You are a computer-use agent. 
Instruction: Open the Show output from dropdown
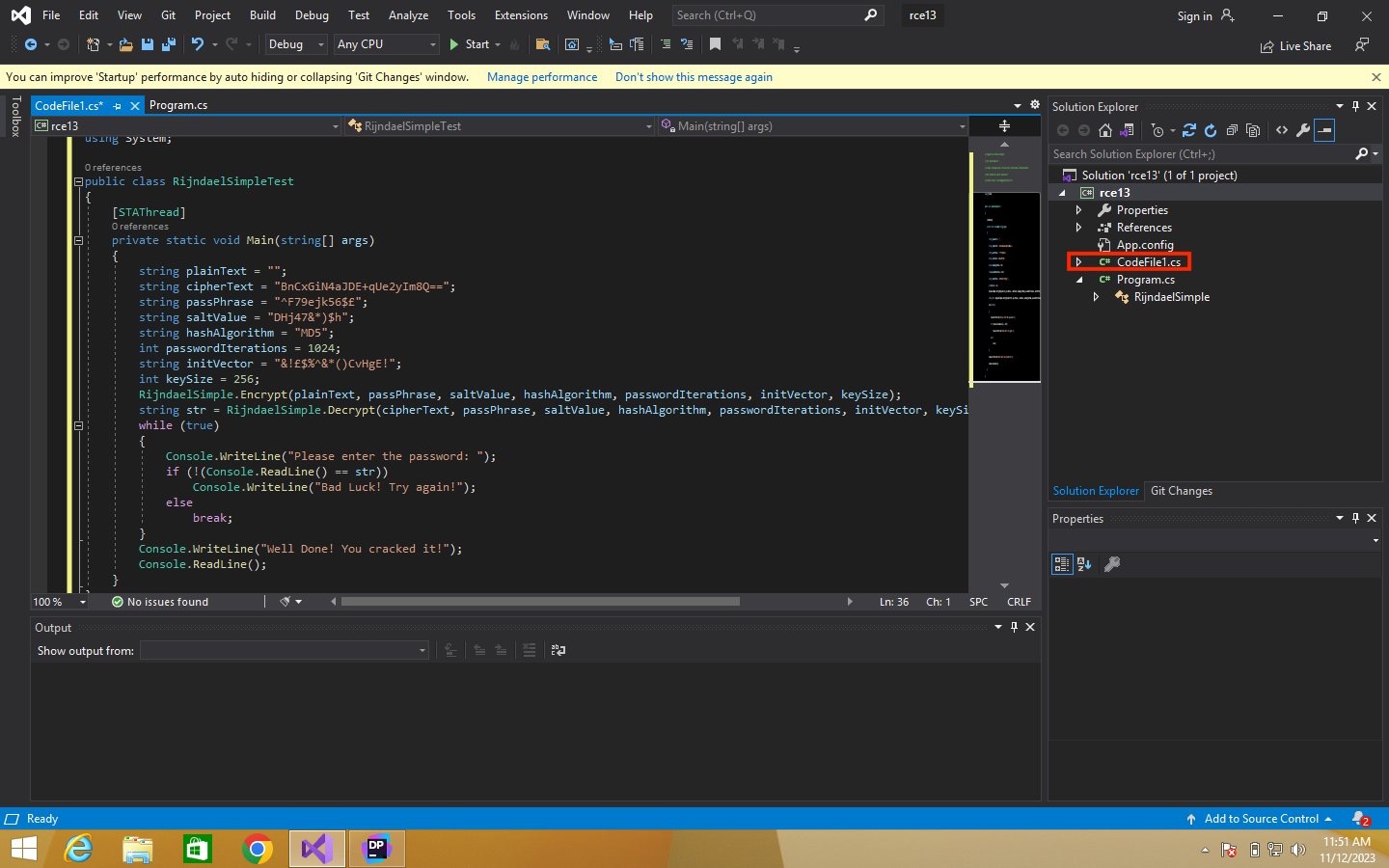pyautogui.click(x=285, y=651)
